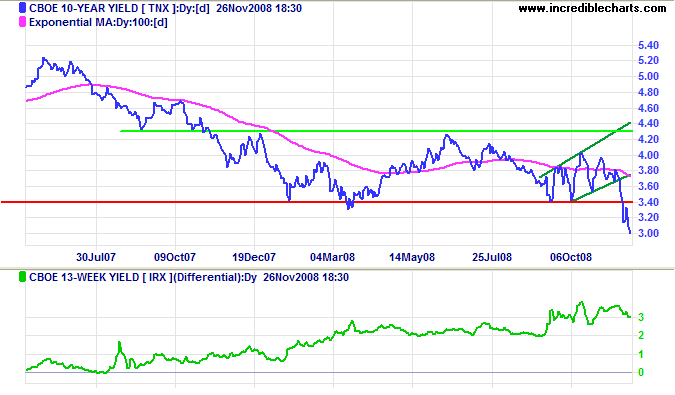
Task: Click the differential axis value 2
Action: pos(641,335)
